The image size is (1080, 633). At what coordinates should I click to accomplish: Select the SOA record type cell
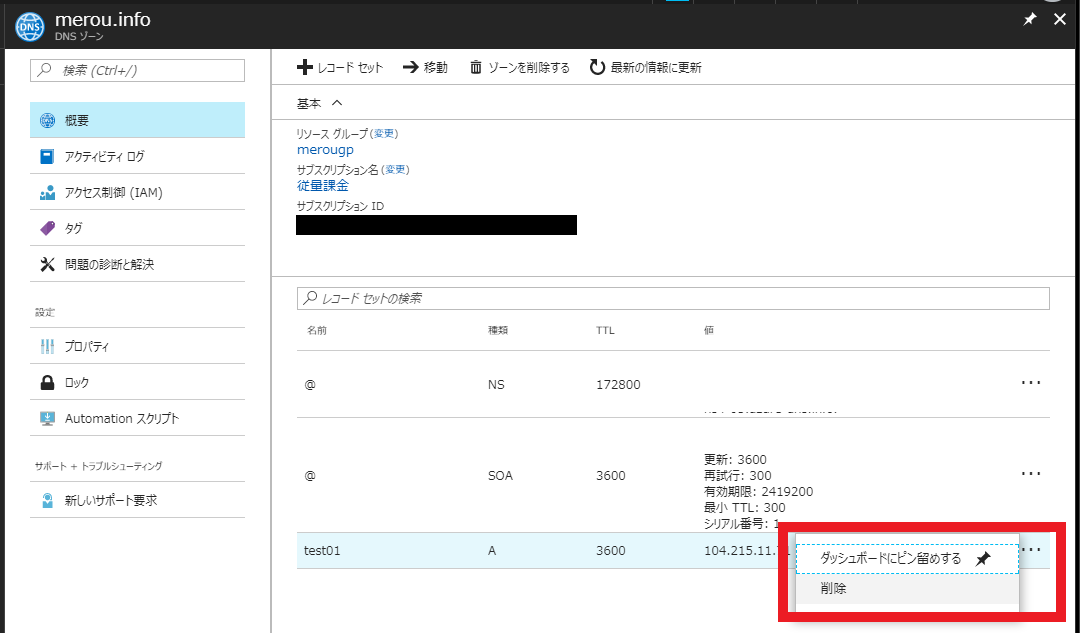pyautogui.click(x=500, y=475)
